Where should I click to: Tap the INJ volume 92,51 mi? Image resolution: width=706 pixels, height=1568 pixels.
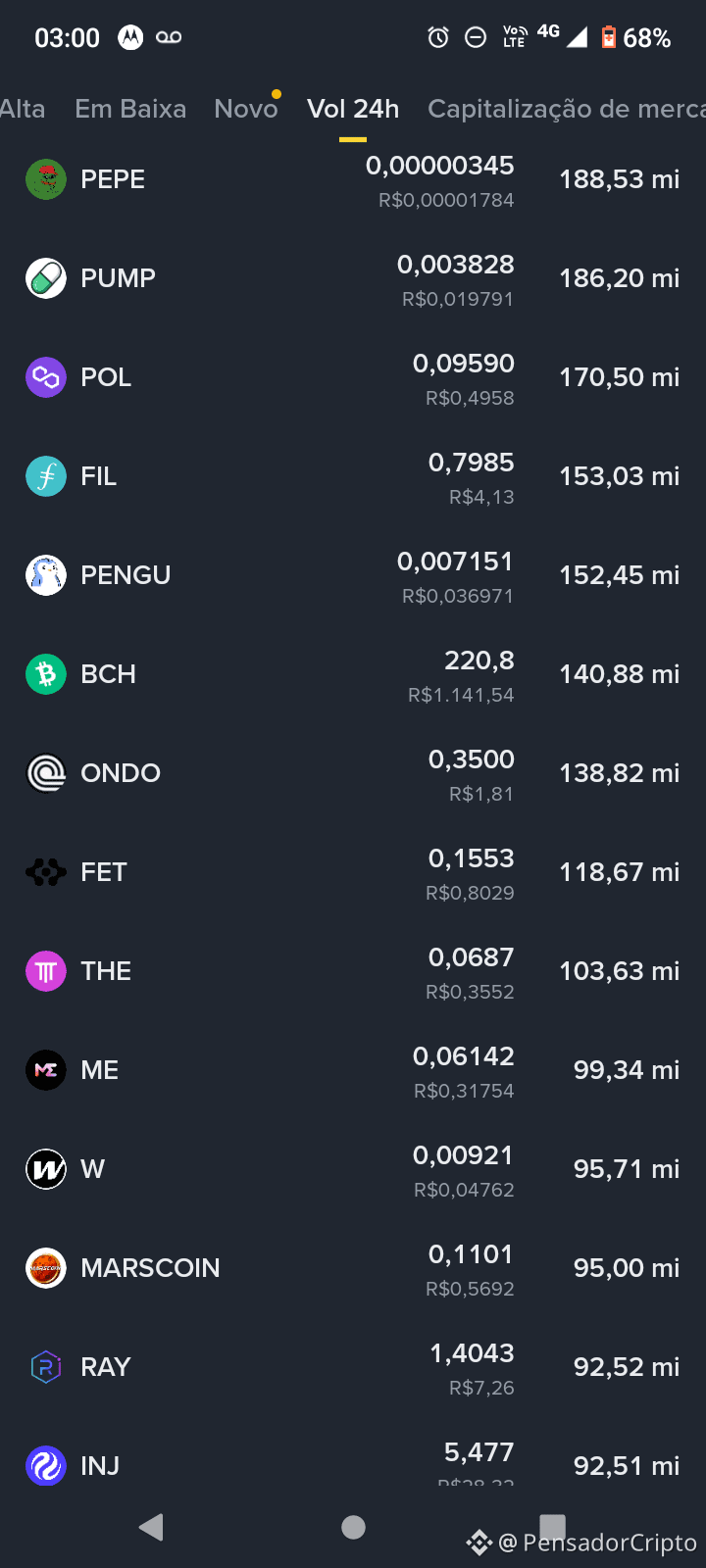[627, 1466]
